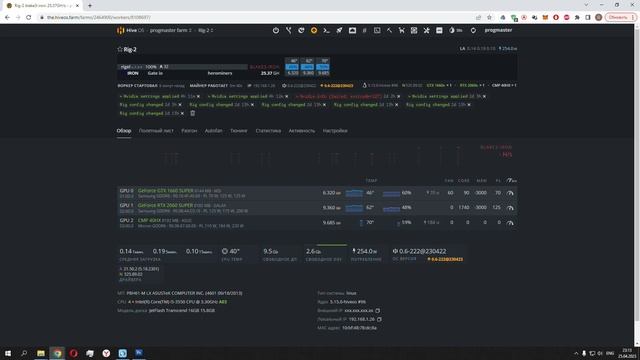Go back in the browser
This screenshot has width=640, height=360.
(x=7, y=17)
